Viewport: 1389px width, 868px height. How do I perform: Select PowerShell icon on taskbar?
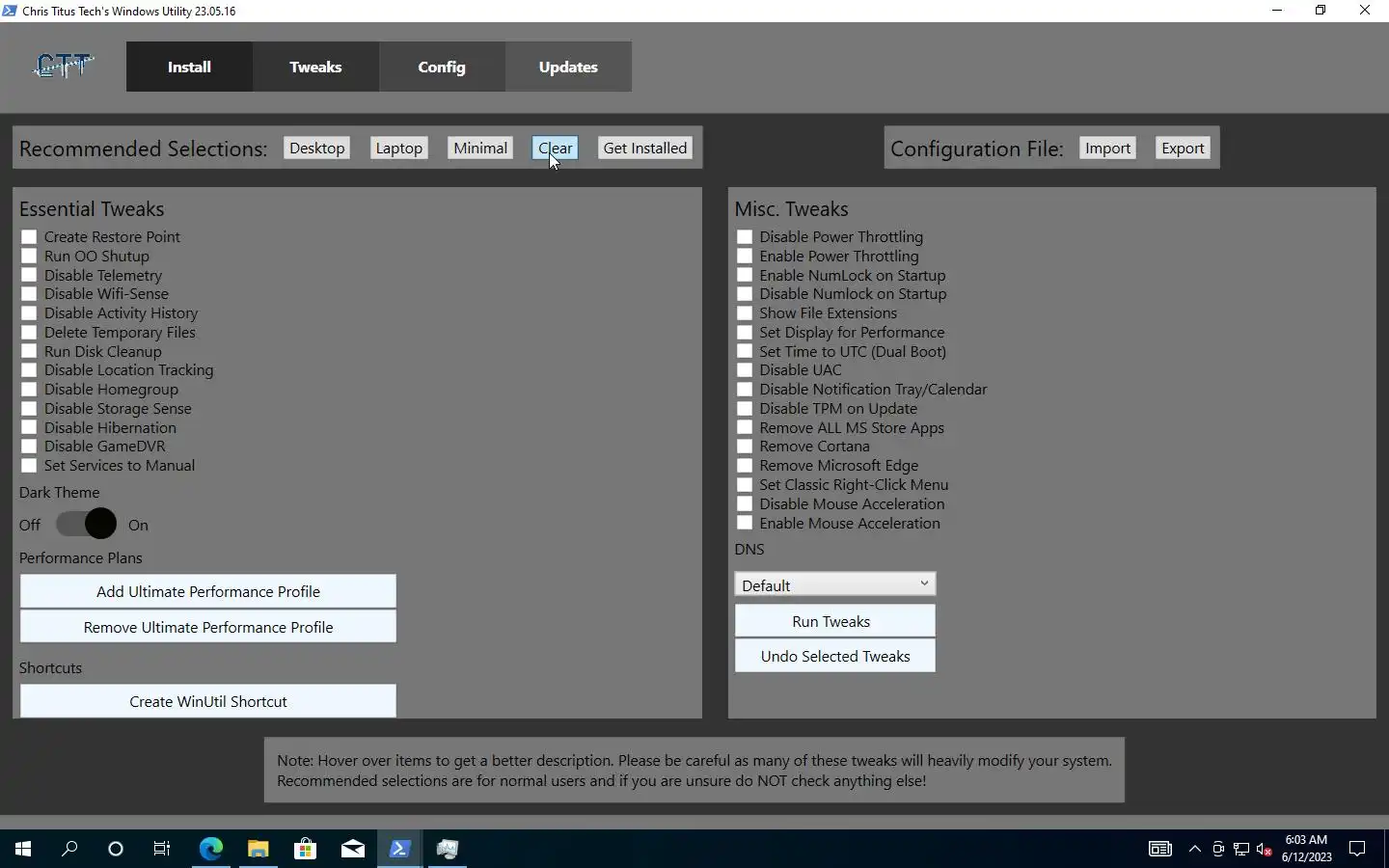(399, 849)
